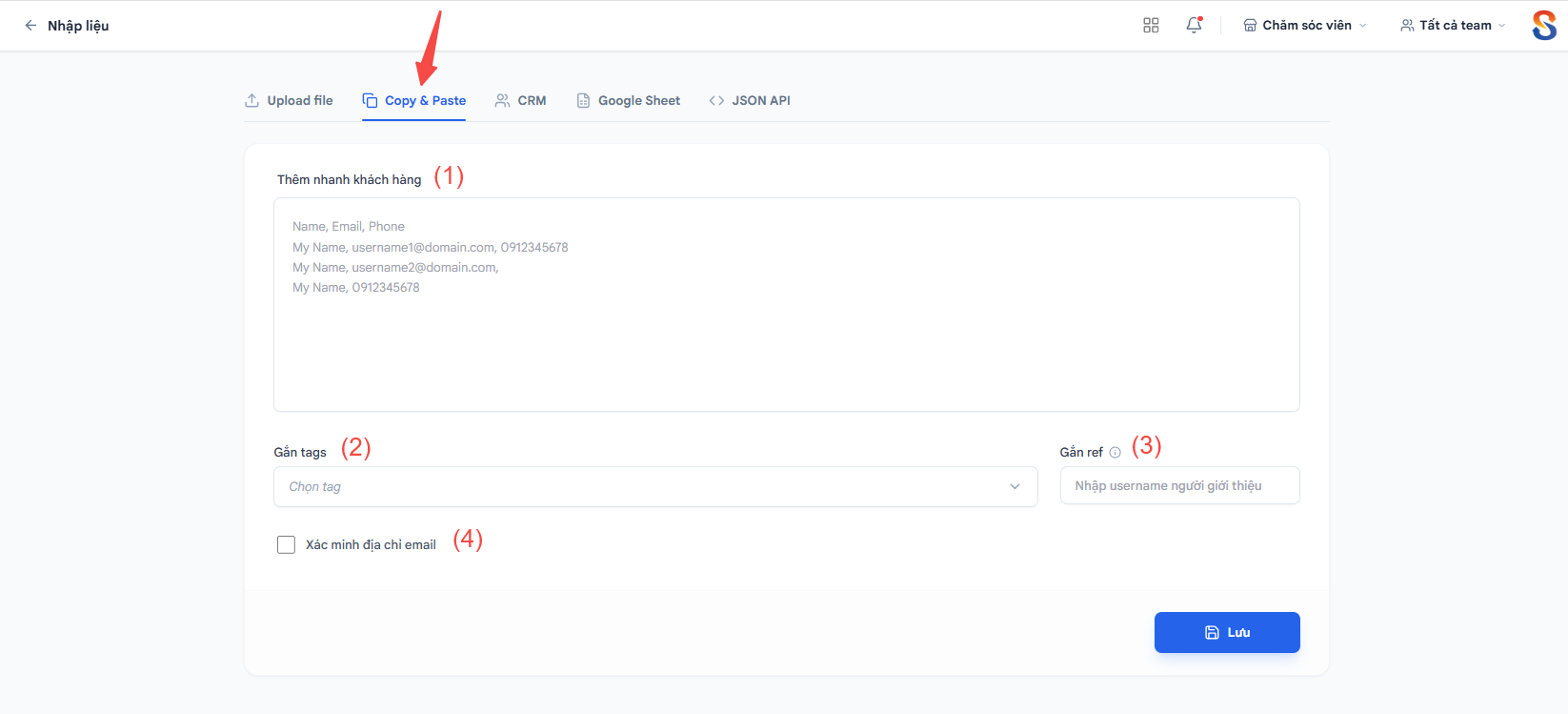Click the Google Sheet document icon

tap(583, 100)
